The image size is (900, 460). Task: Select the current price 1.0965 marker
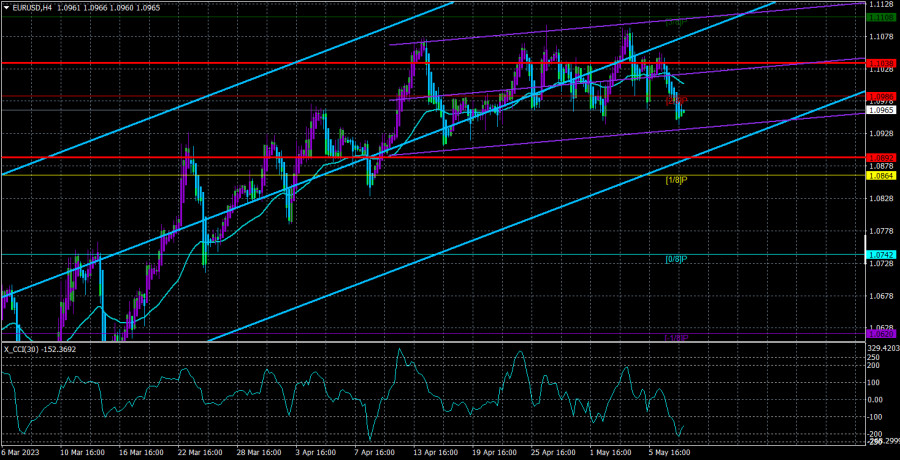(881, 110)
